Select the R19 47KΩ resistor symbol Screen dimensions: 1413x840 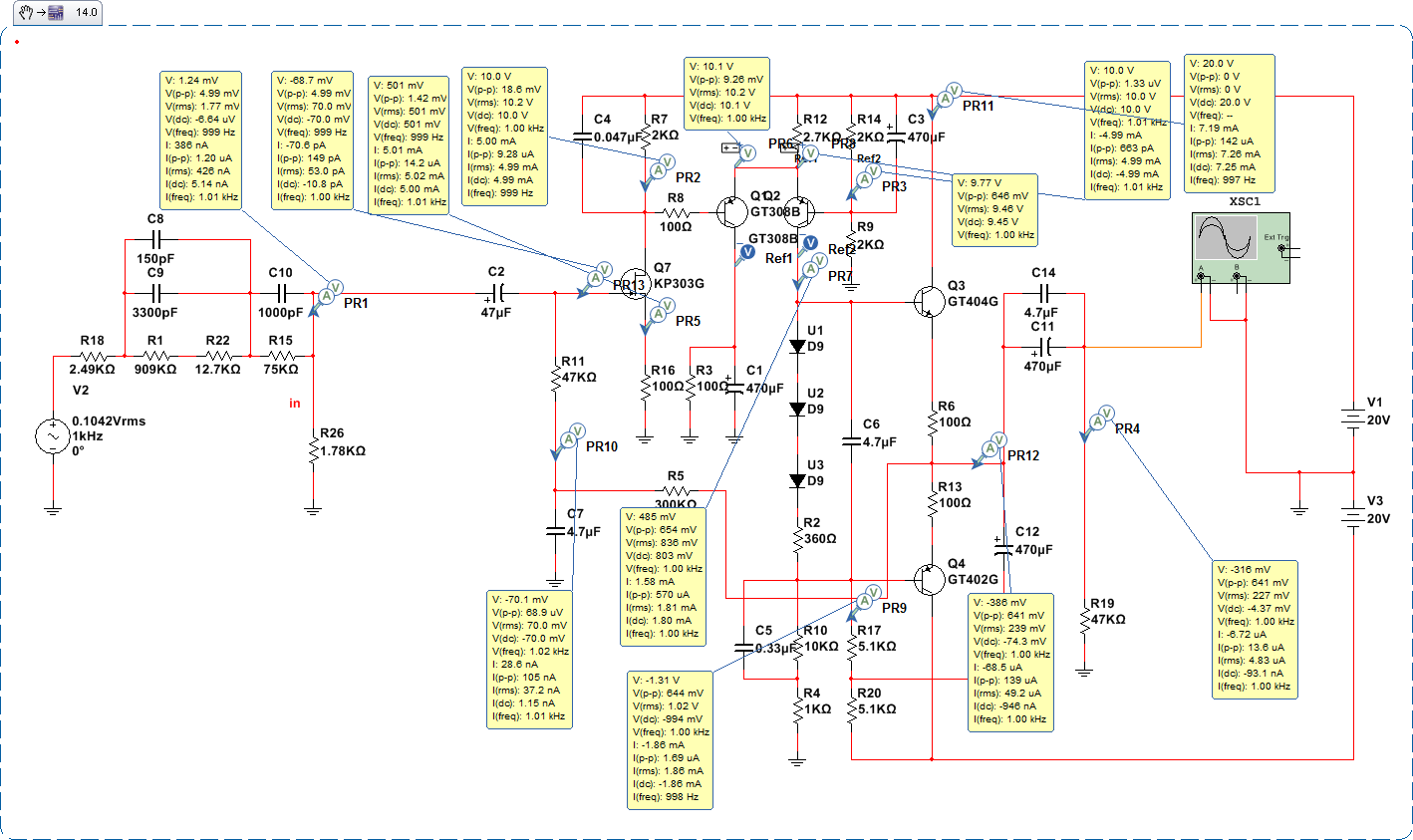point(1084,619)
